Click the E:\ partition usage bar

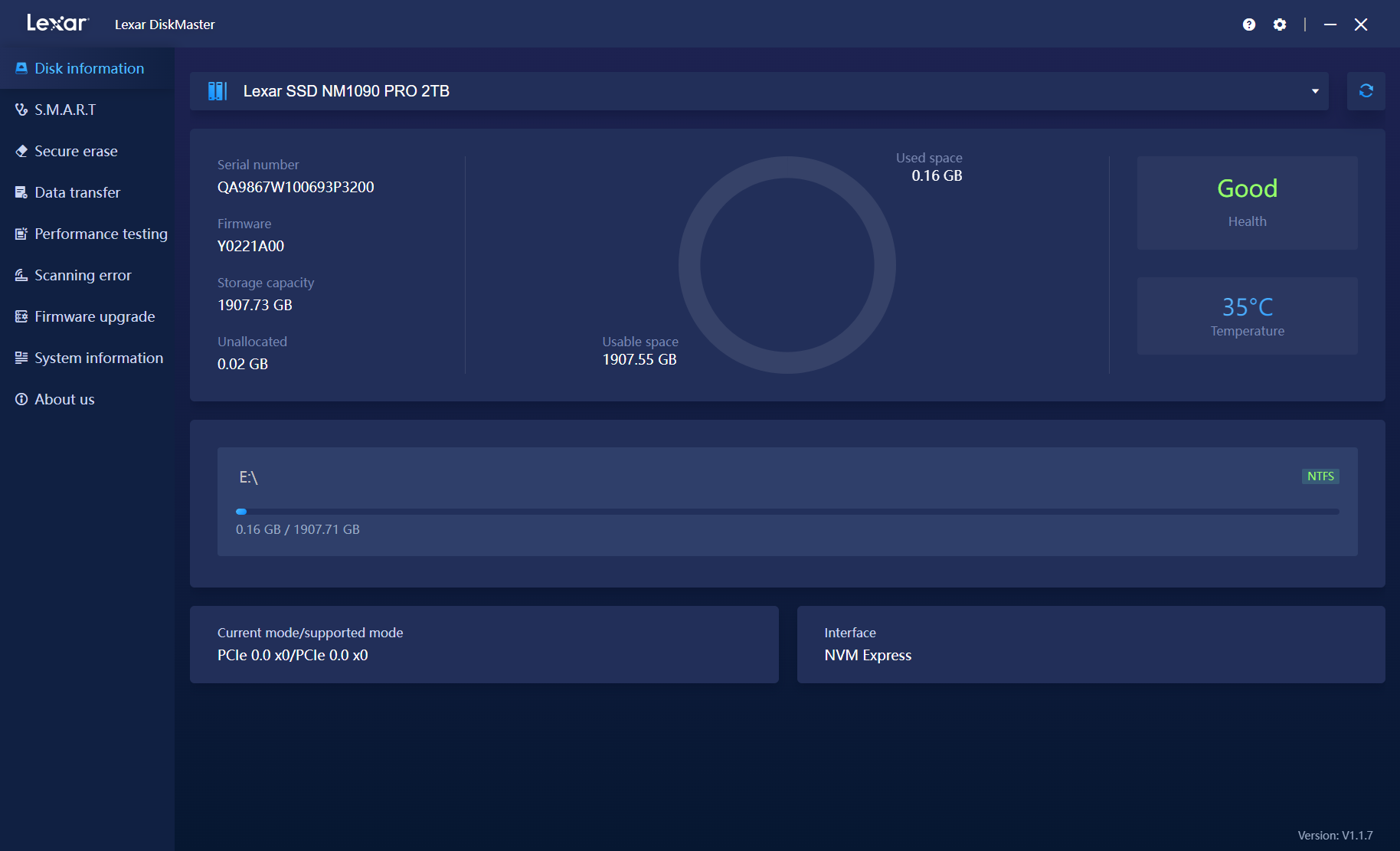pos(787,511)
